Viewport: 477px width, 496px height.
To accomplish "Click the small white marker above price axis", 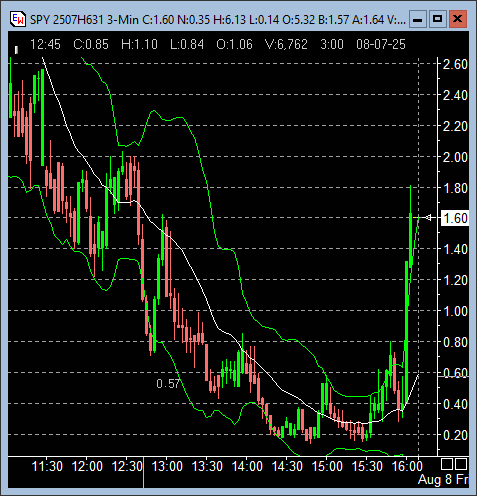I will 16,50.
